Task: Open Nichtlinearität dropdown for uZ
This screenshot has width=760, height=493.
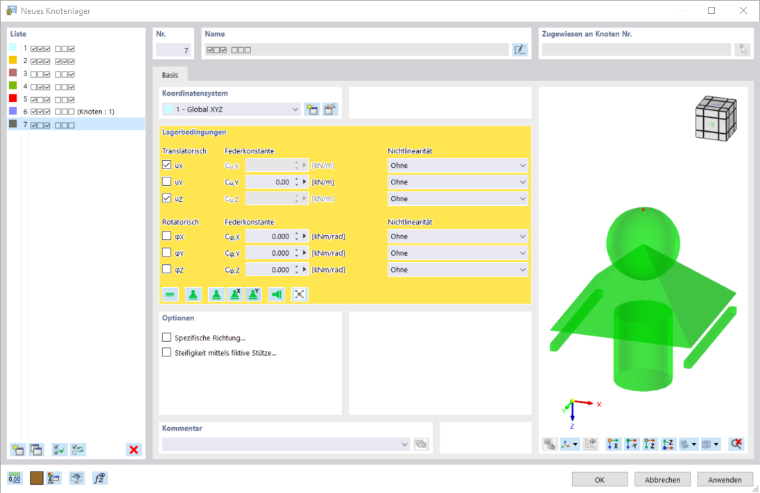Action: tap(458, 199)
